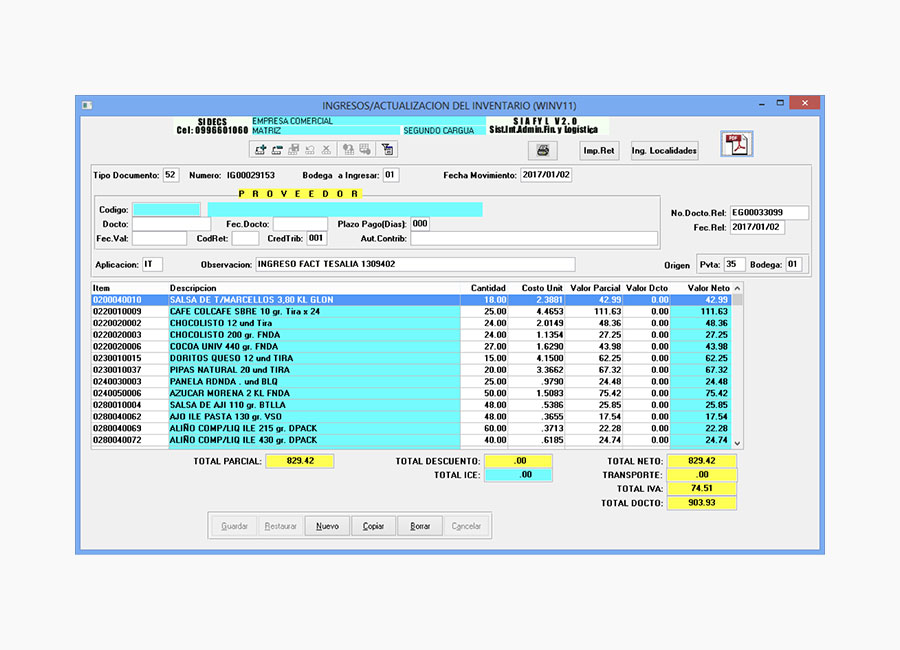Click the proveedor Codigo field

pyautogui.click(x=166, y=210)
